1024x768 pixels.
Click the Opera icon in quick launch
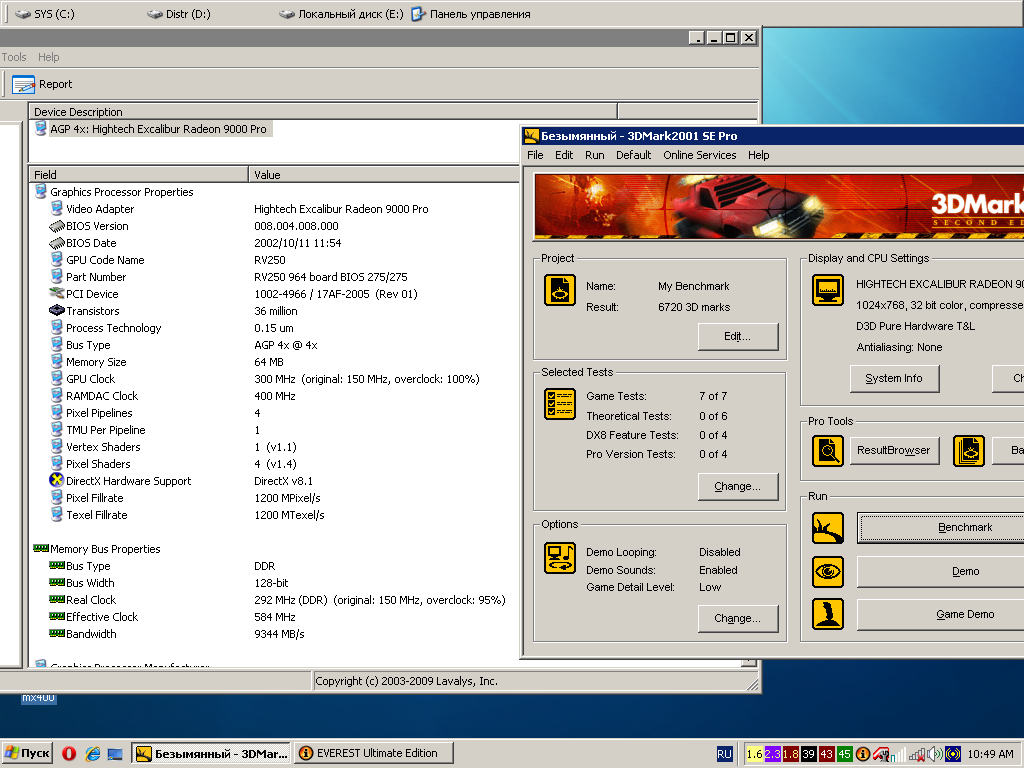[69, 754]
